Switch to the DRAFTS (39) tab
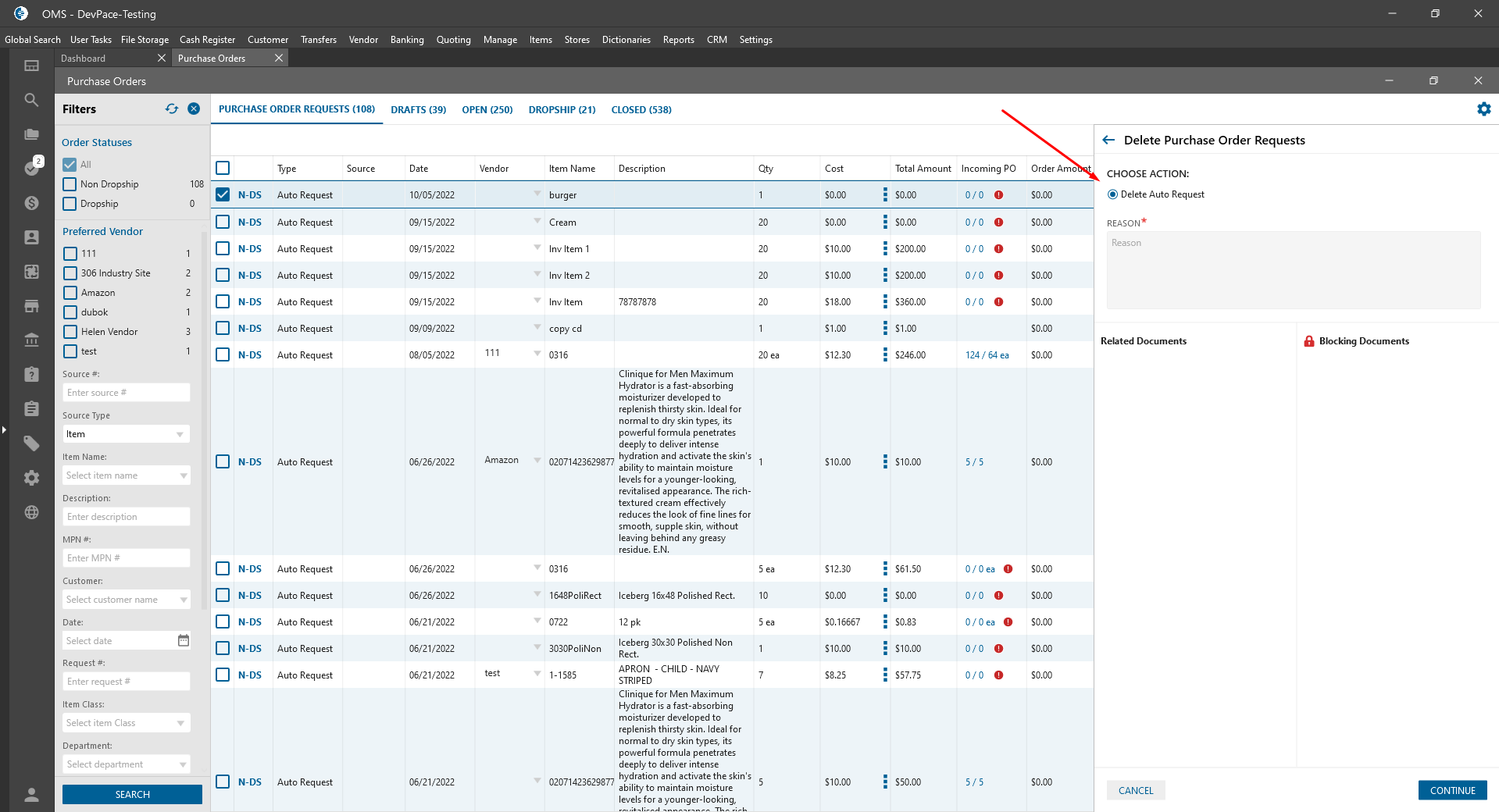Viewport: 1499px width, 812px height. coord(418,110)
